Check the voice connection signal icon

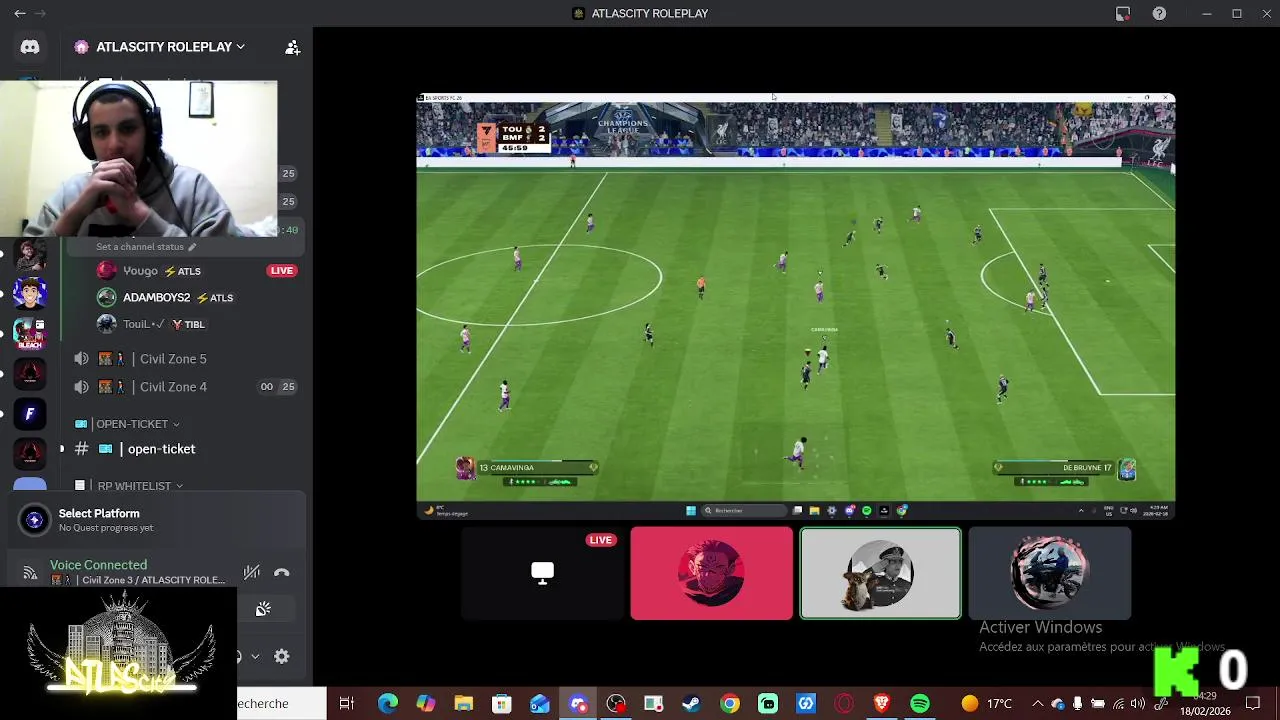coord(30,573)
